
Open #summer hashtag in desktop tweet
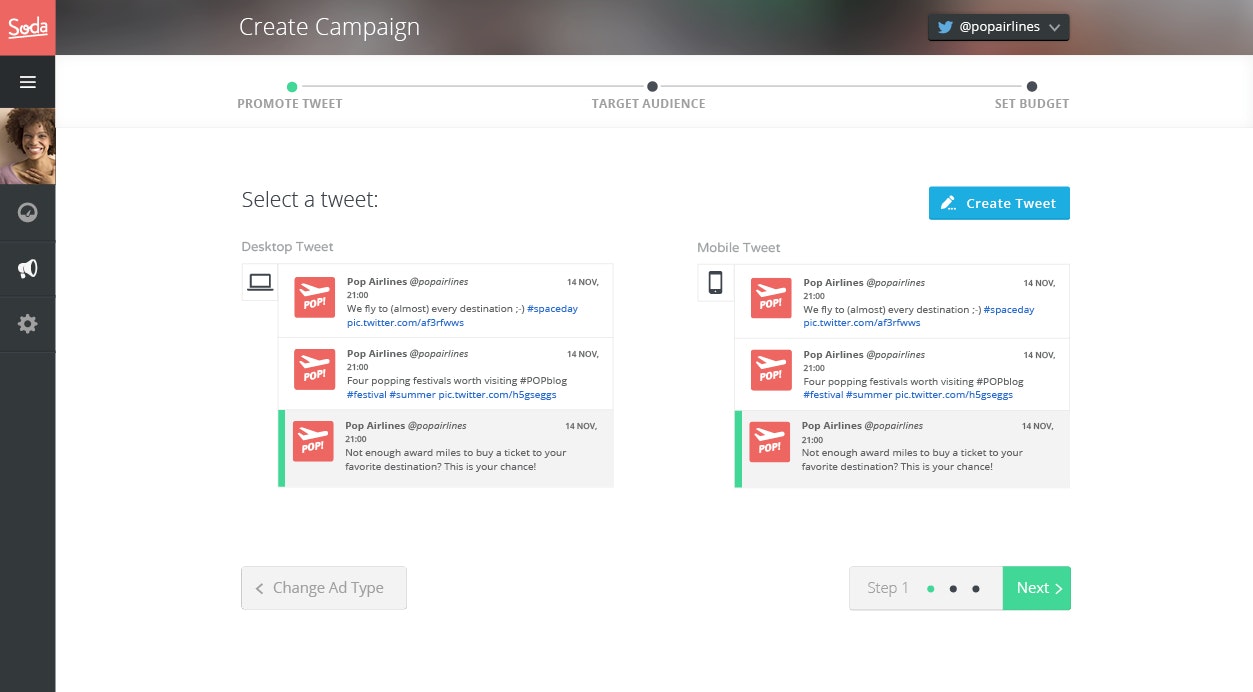[x=412, y=394]
